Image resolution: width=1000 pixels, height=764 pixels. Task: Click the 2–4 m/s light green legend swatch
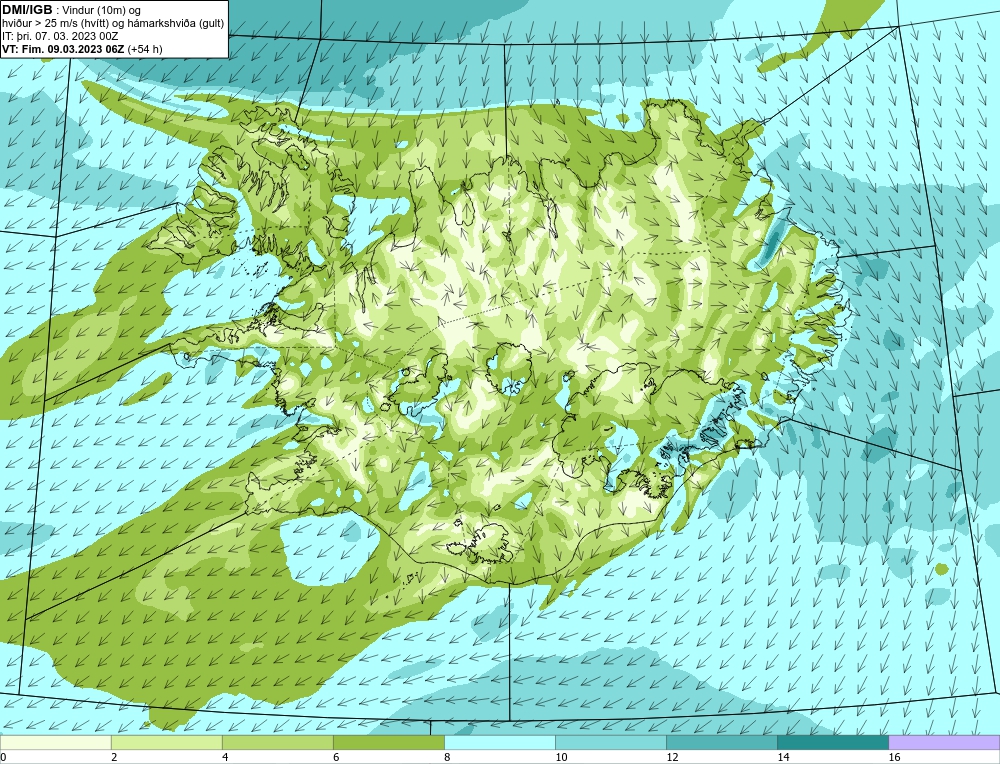click(166, 742)
